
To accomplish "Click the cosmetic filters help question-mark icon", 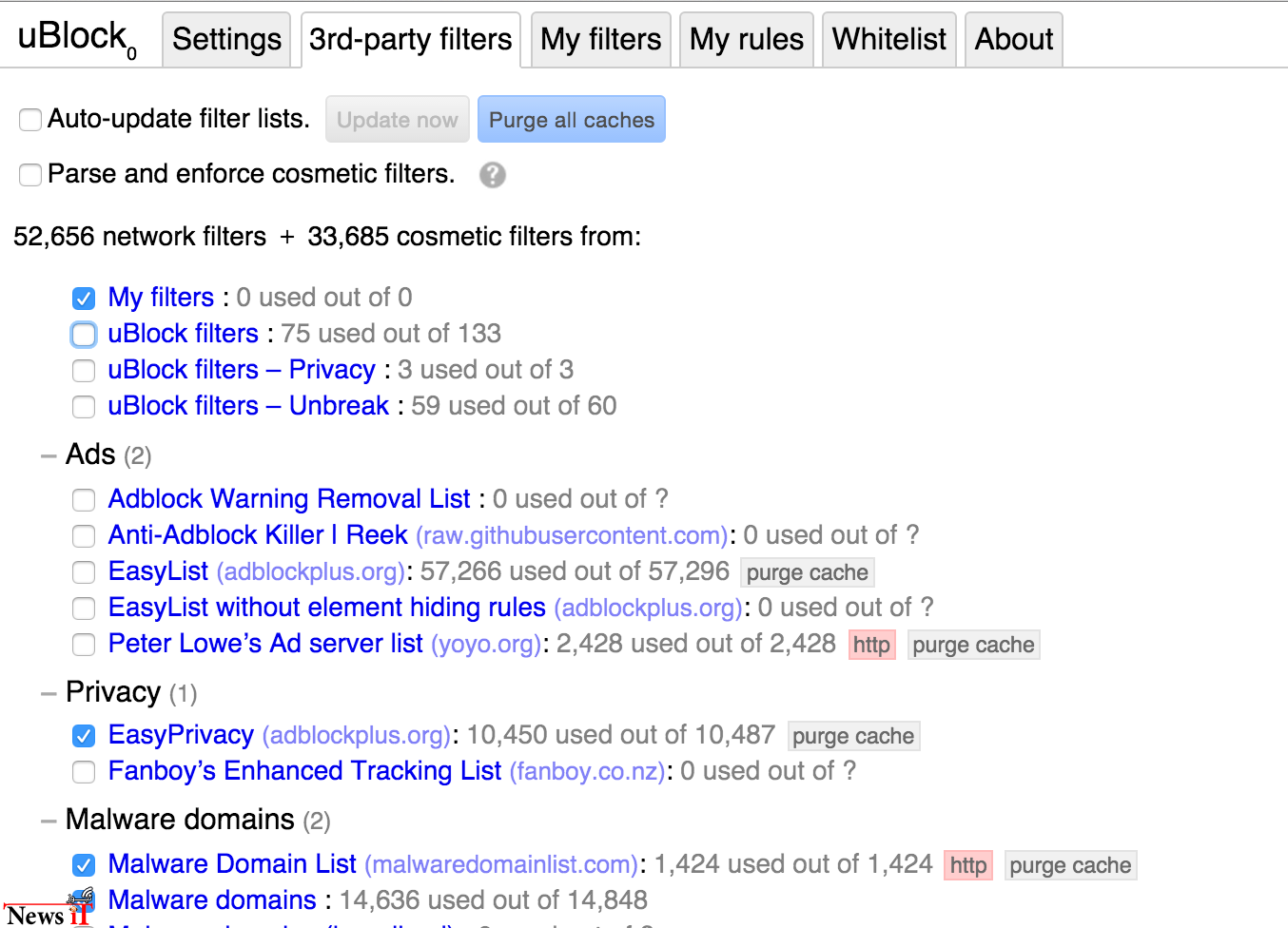I will [493, 175].
